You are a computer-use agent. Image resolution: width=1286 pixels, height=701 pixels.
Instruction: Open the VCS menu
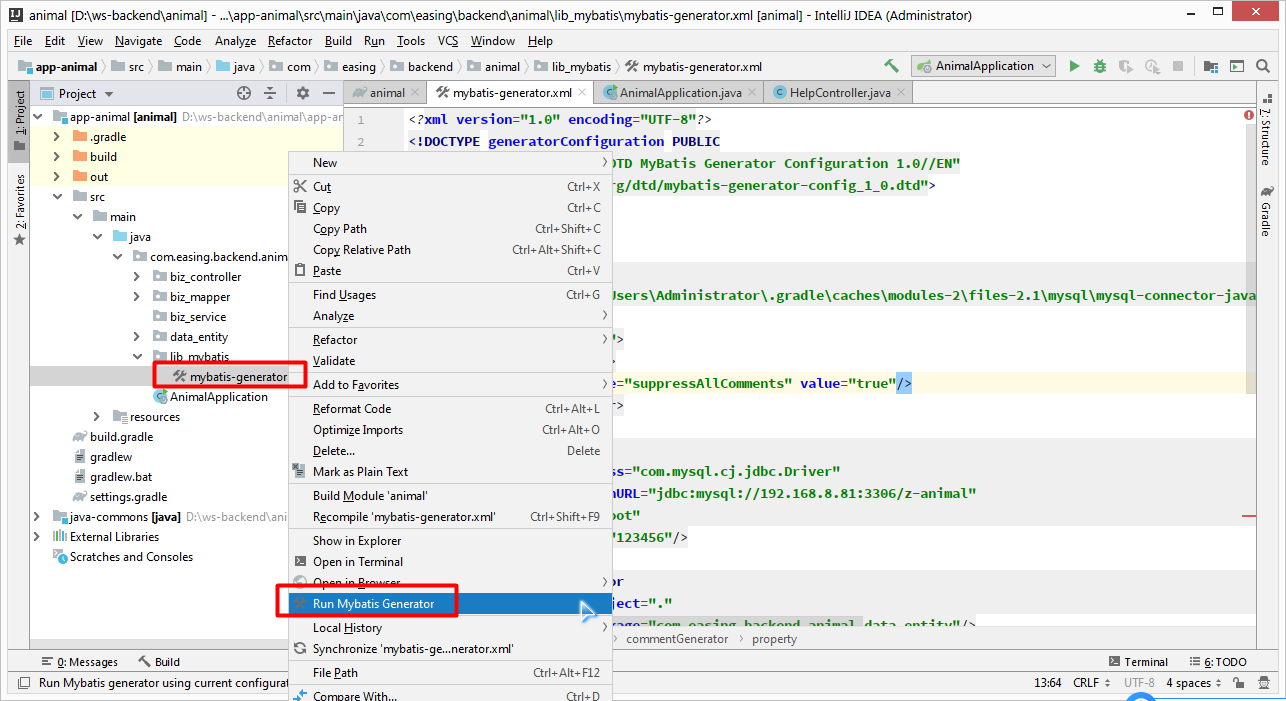(448, 41)
